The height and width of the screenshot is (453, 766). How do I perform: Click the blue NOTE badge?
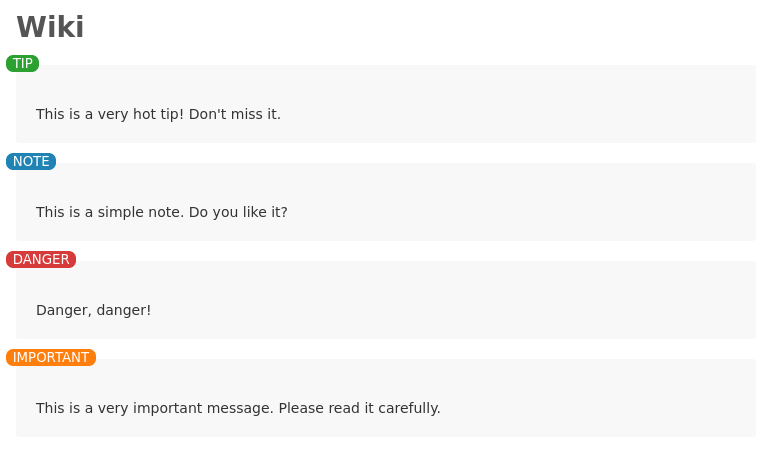pos(31,161)
